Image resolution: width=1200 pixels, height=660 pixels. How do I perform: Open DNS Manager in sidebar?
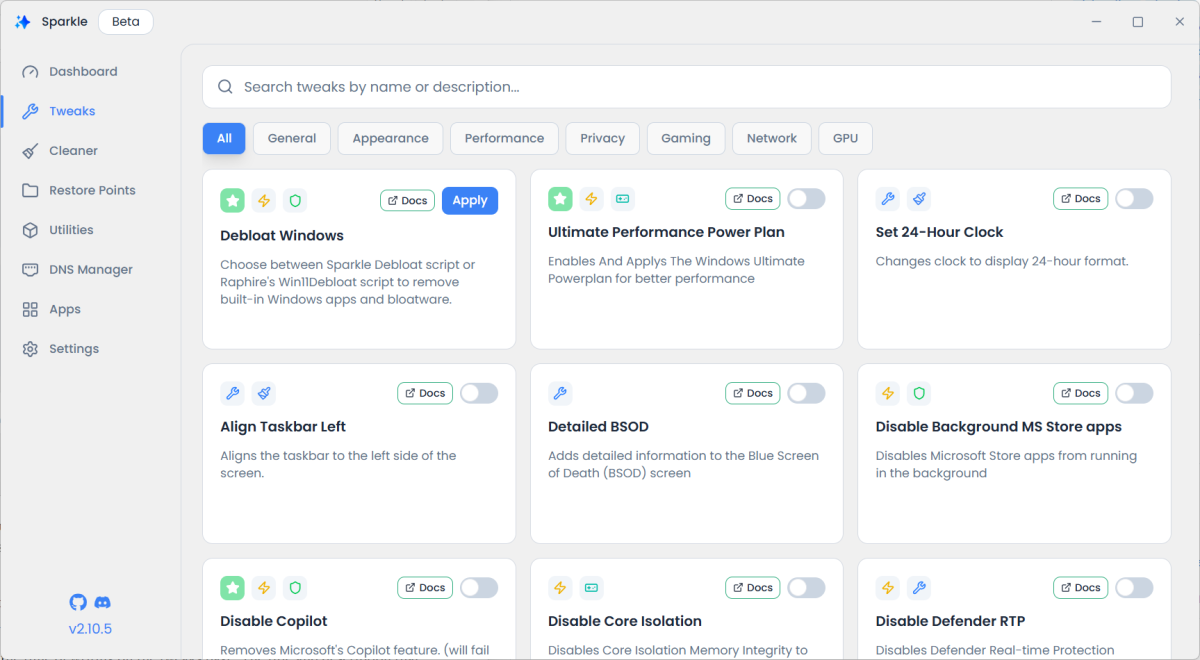point(90,270)
